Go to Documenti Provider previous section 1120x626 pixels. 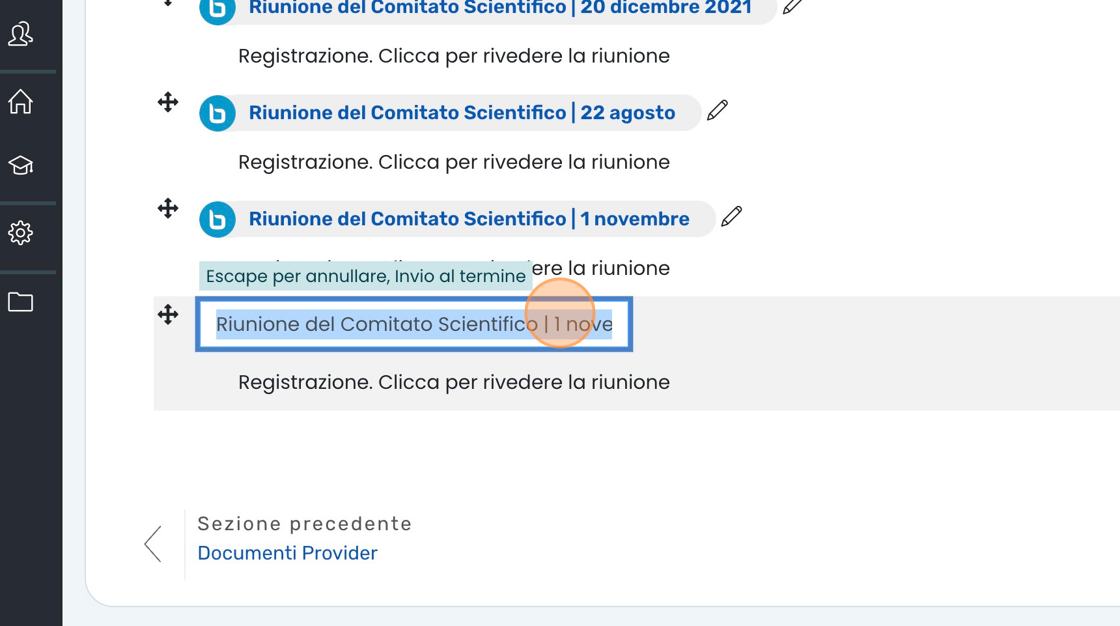tap(287, 553)
